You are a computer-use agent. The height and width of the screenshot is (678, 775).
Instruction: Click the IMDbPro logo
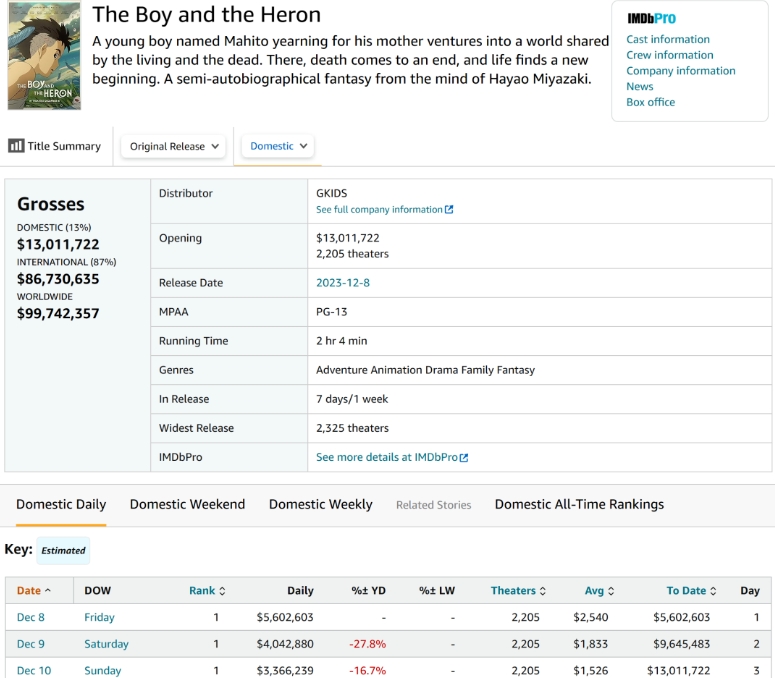tap(651, 19)
